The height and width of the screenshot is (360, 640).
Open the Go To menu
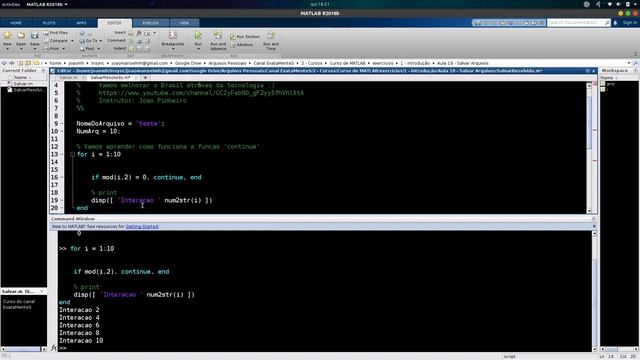point(91,41)
